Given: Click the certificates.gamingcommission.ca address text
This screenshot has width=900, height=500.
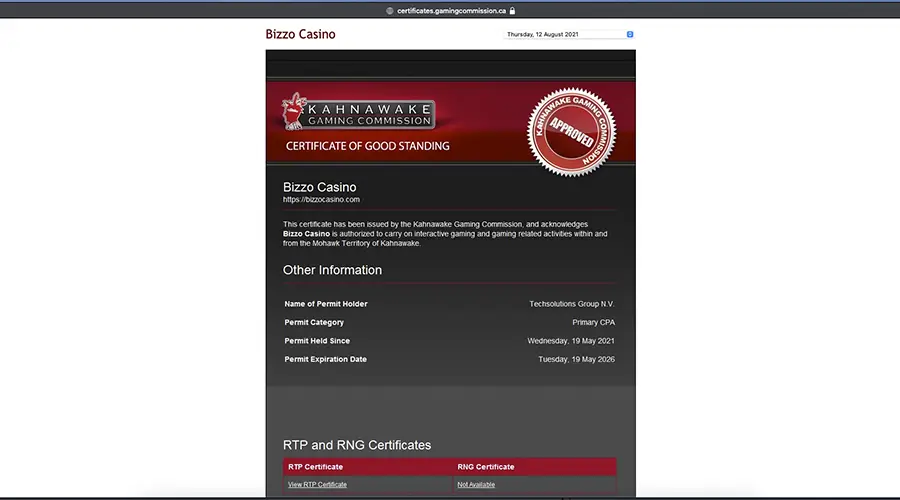Looking at the screenshot, I should pos(452,11).
